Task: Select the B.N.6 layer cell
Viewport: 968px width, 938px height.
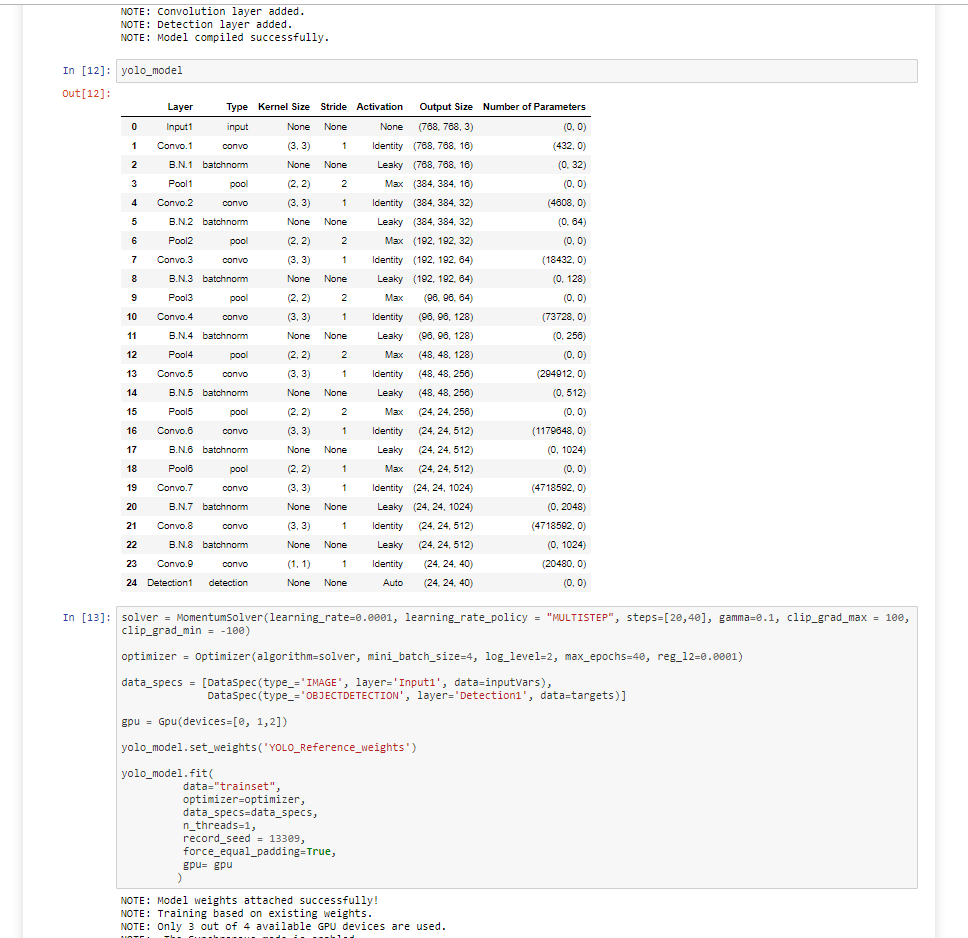Action: coord(180,450)
